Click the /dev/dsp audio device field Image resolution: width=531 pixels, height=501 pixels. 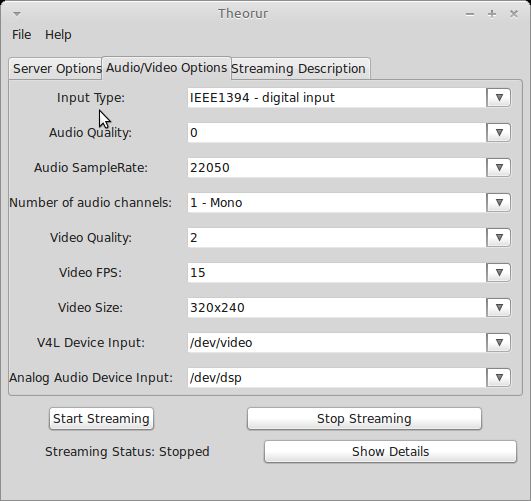[x=337, y=378]
